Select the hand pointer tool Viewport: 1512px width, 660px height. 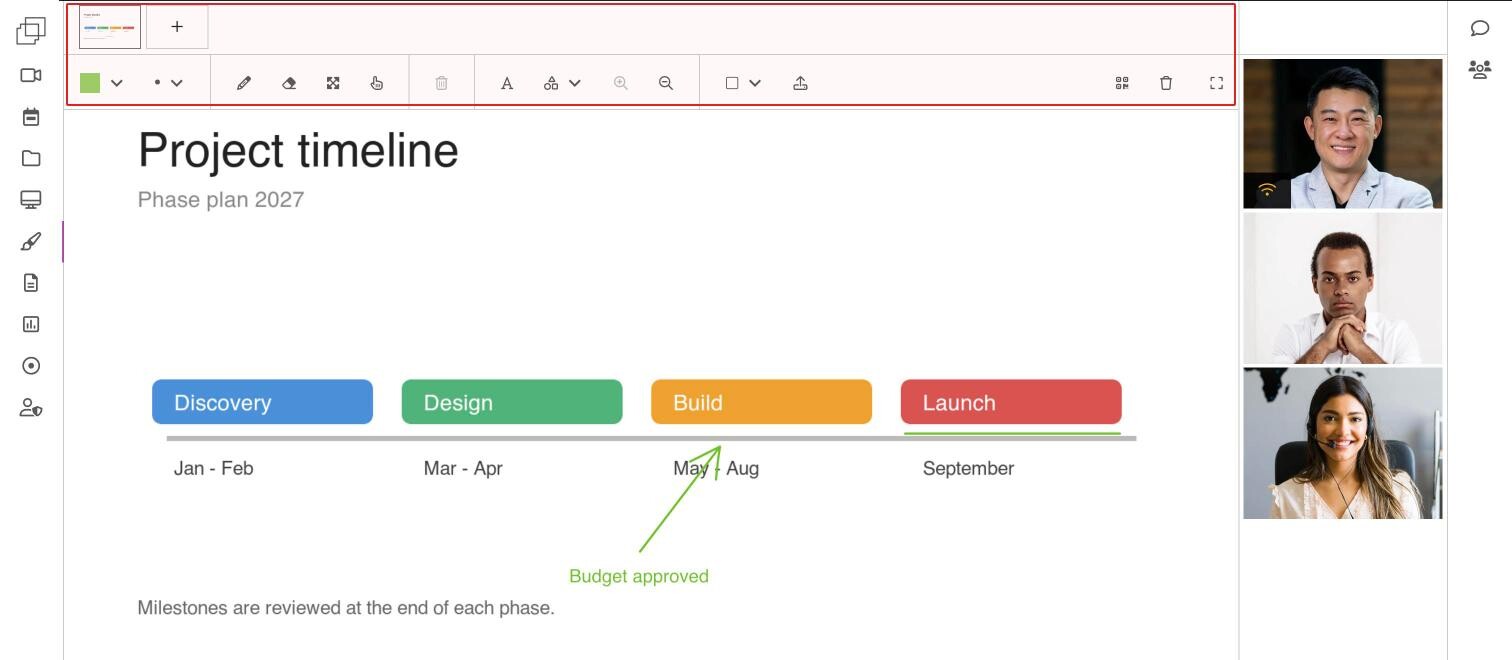(377, 83)
